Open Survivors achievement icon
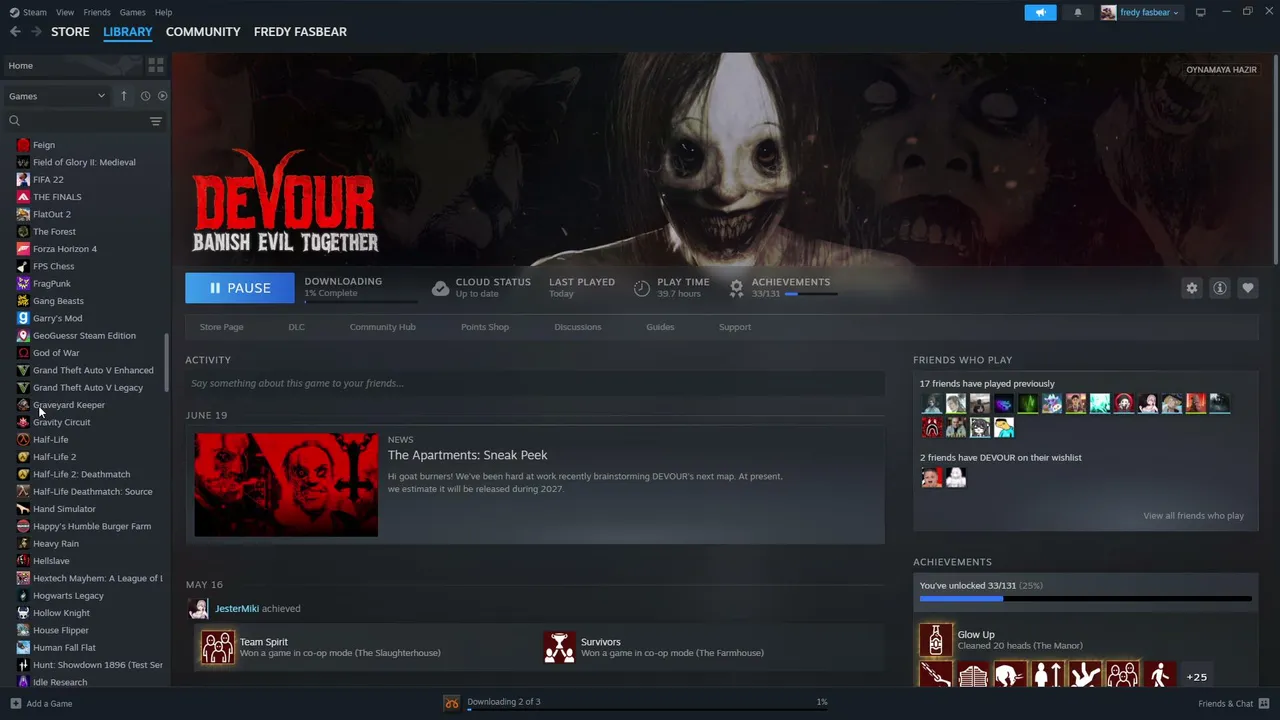This screenshot has height=720, width=1280. (x=560, y=647)
